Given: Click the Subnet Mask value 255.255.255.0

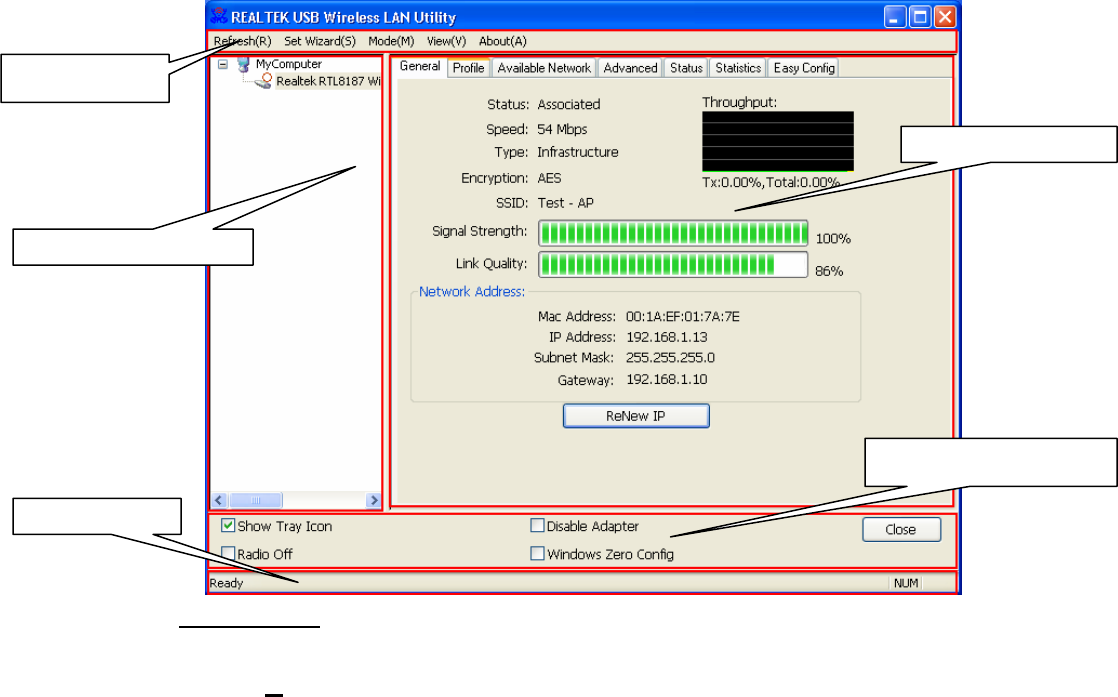Looking at the screenshot, I should [x=670, y=358].
